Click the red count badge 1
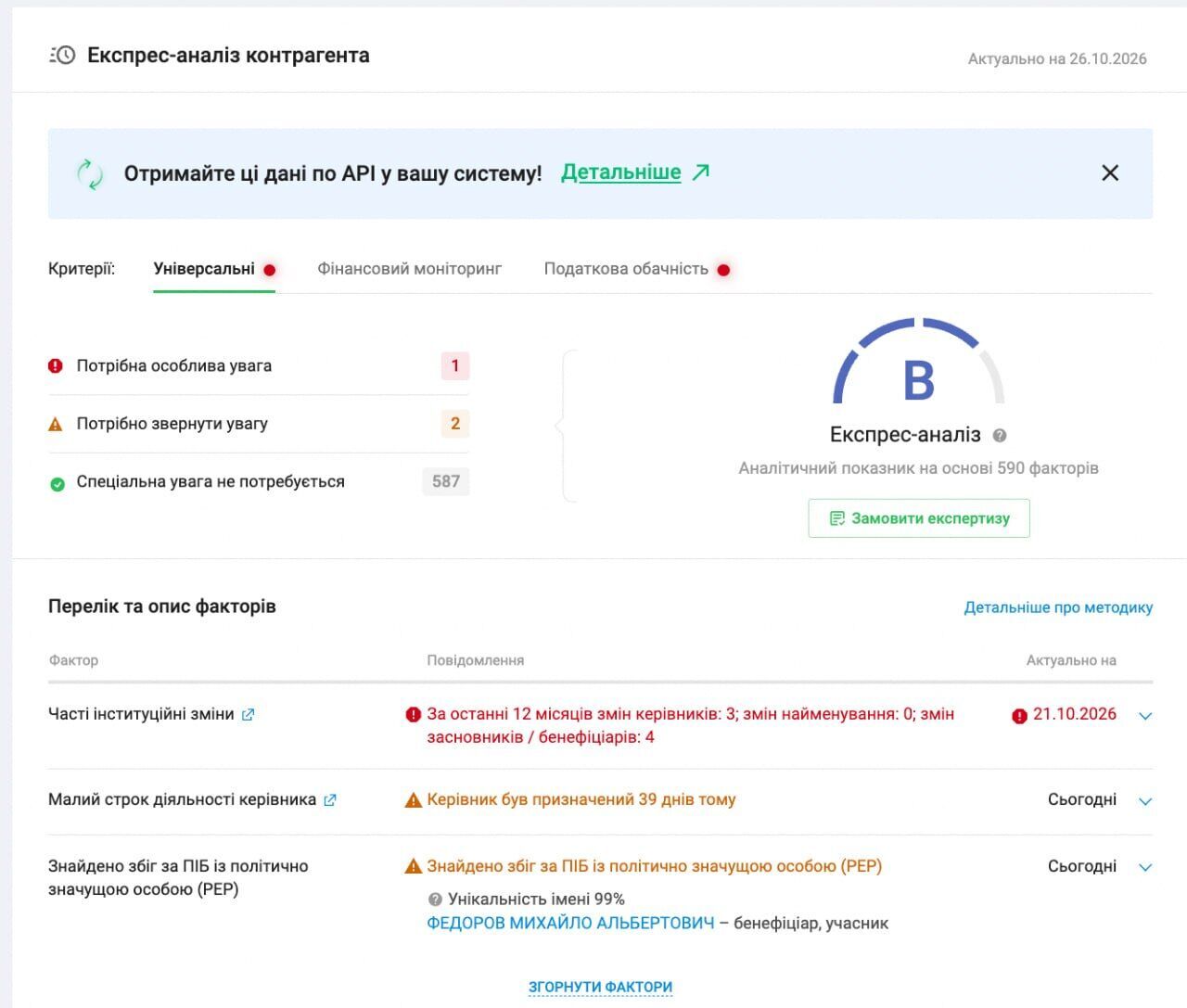Image resolution: width=1187 pixels, height=1008 pixels. tap(455, 365)
